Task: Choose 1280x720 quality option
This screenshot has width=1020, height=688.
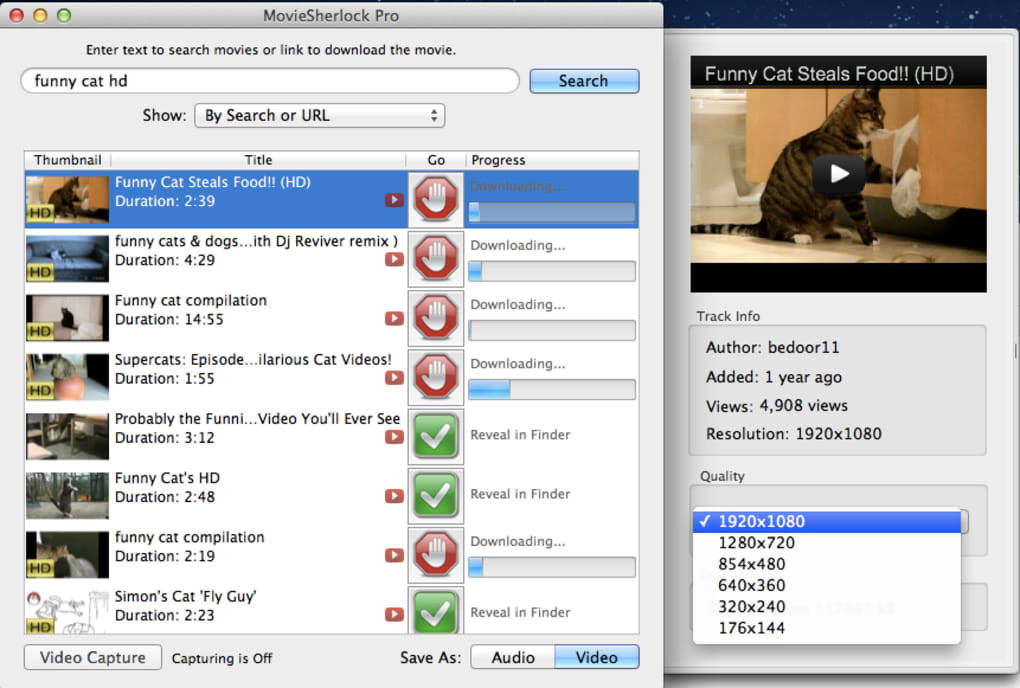Action: click(x=827, y=543)
